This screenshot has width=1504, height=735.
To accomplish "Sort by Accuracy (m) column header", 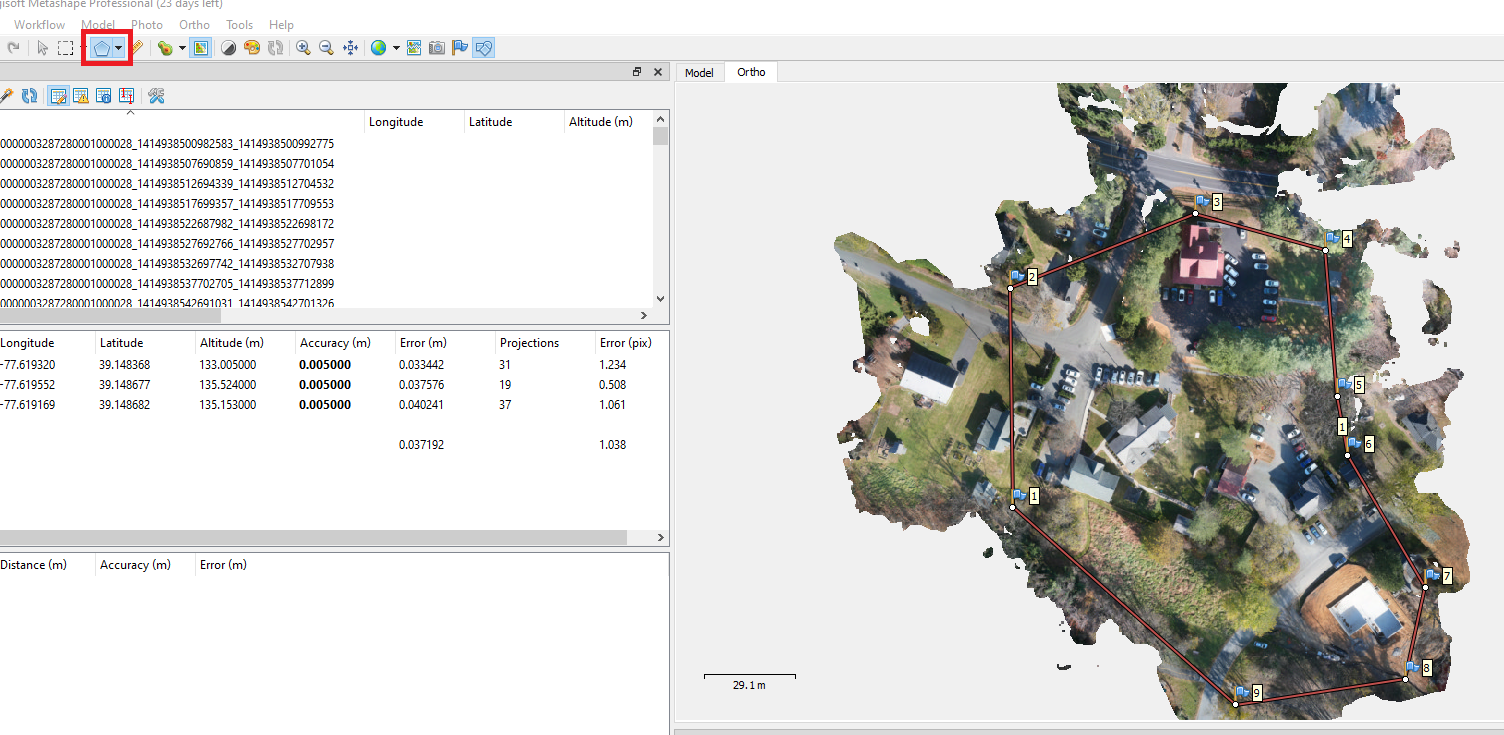I will (334, 343).
